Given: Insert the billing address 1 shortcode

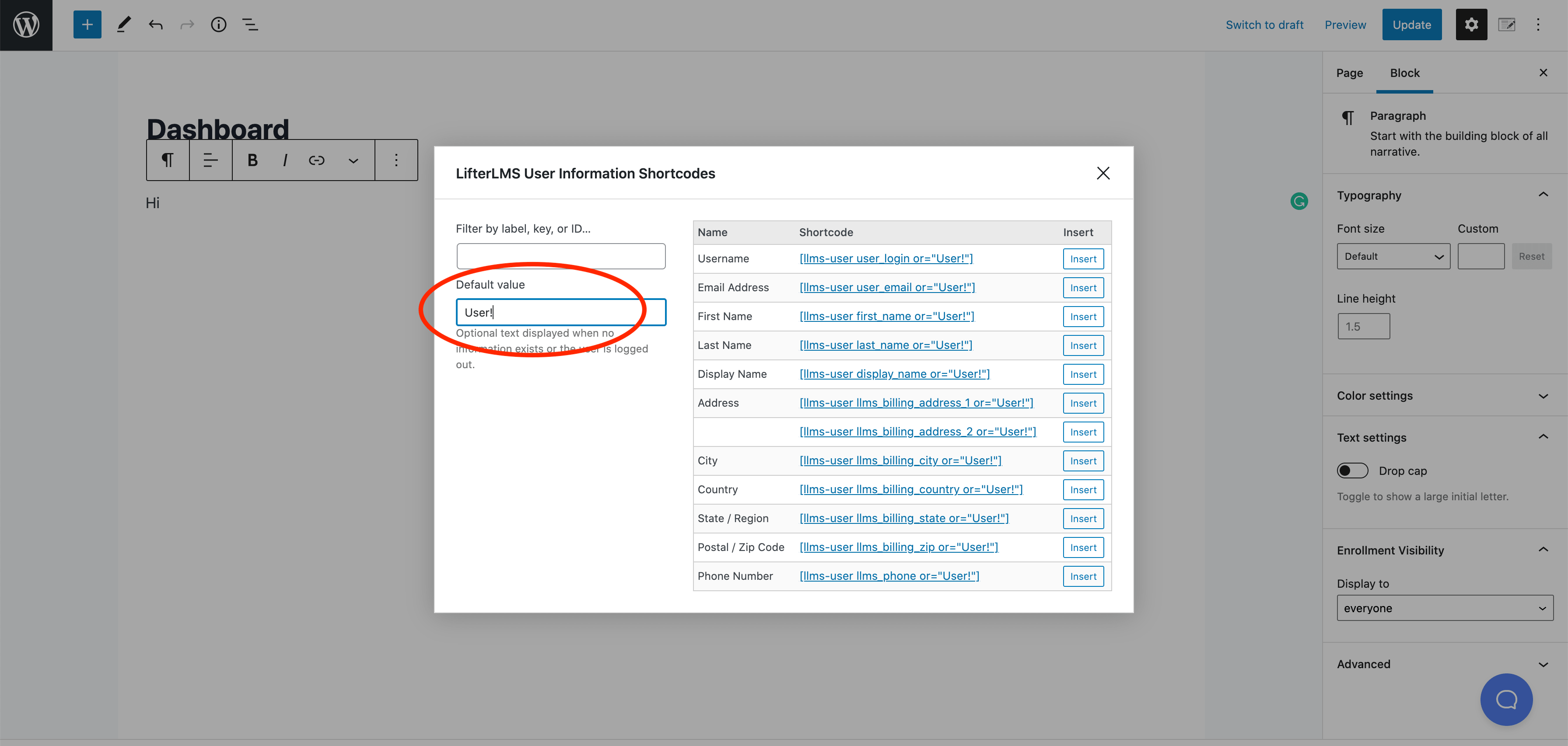Looking at the screenshot, I should (1083, 404).
